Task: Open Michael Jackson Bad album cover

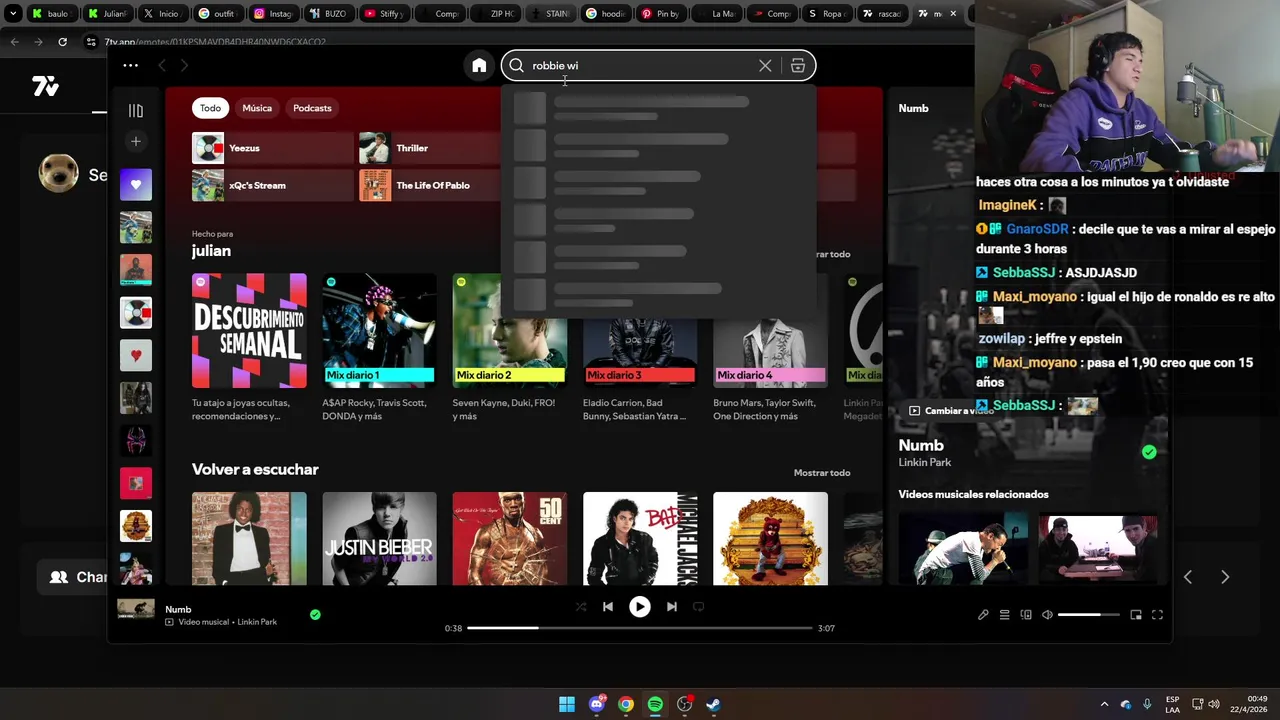Action: tap(640, 538)
